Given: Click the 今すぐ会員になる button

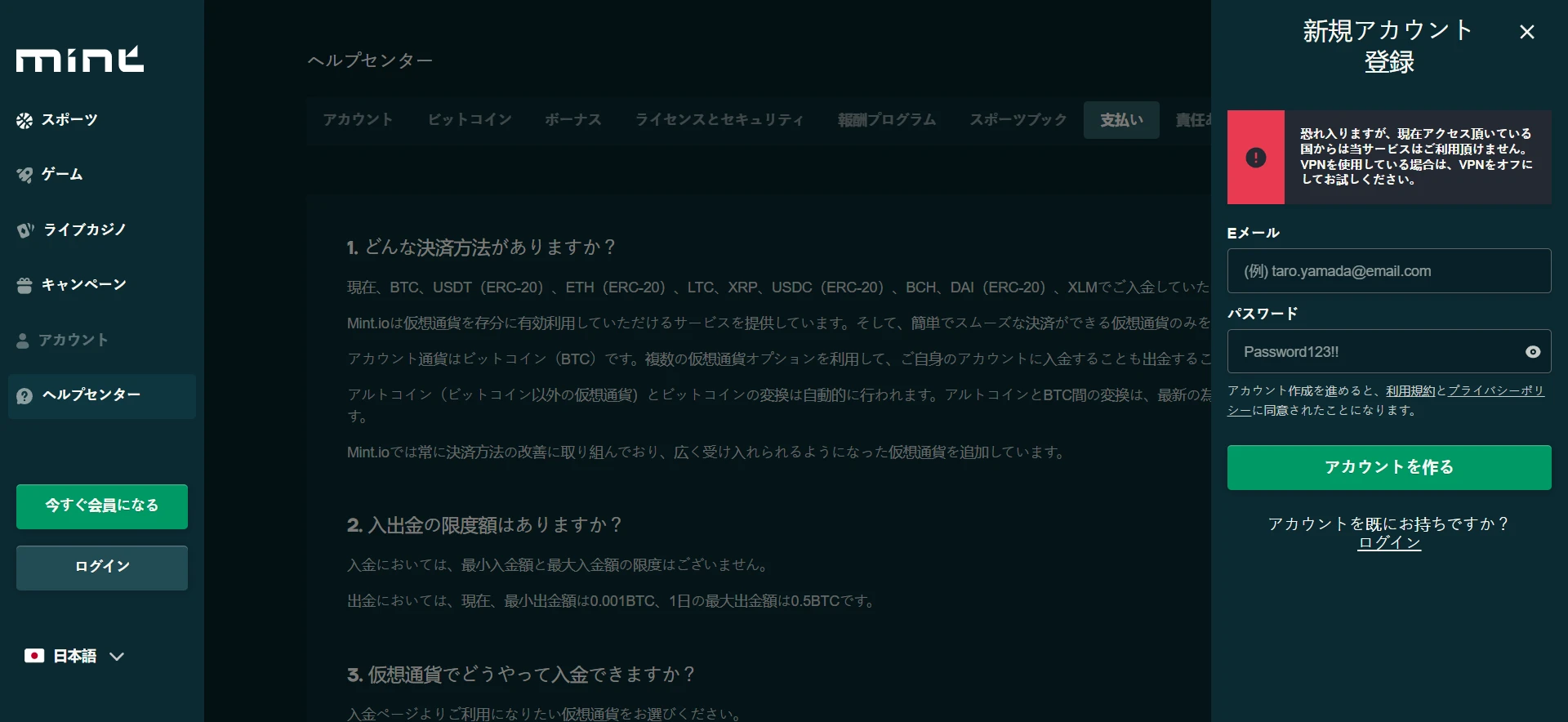Looking at the screenshot, I should coord(102,506).
